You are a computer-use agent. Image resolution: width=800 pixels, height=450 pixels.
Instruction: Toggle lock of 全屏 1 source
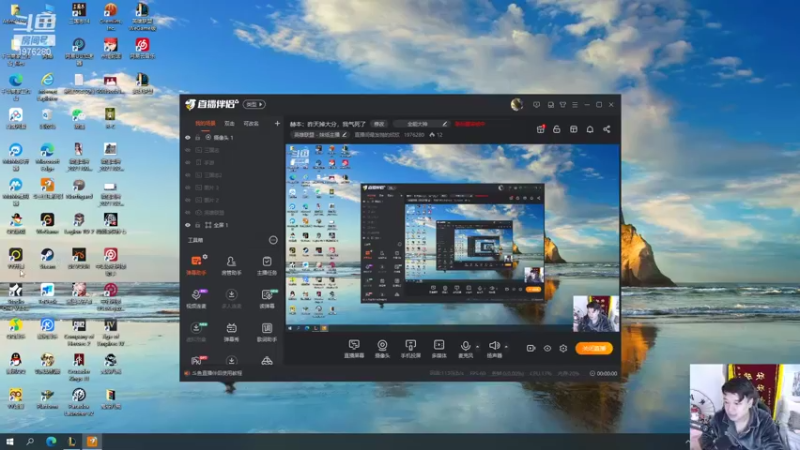(198, 225)
